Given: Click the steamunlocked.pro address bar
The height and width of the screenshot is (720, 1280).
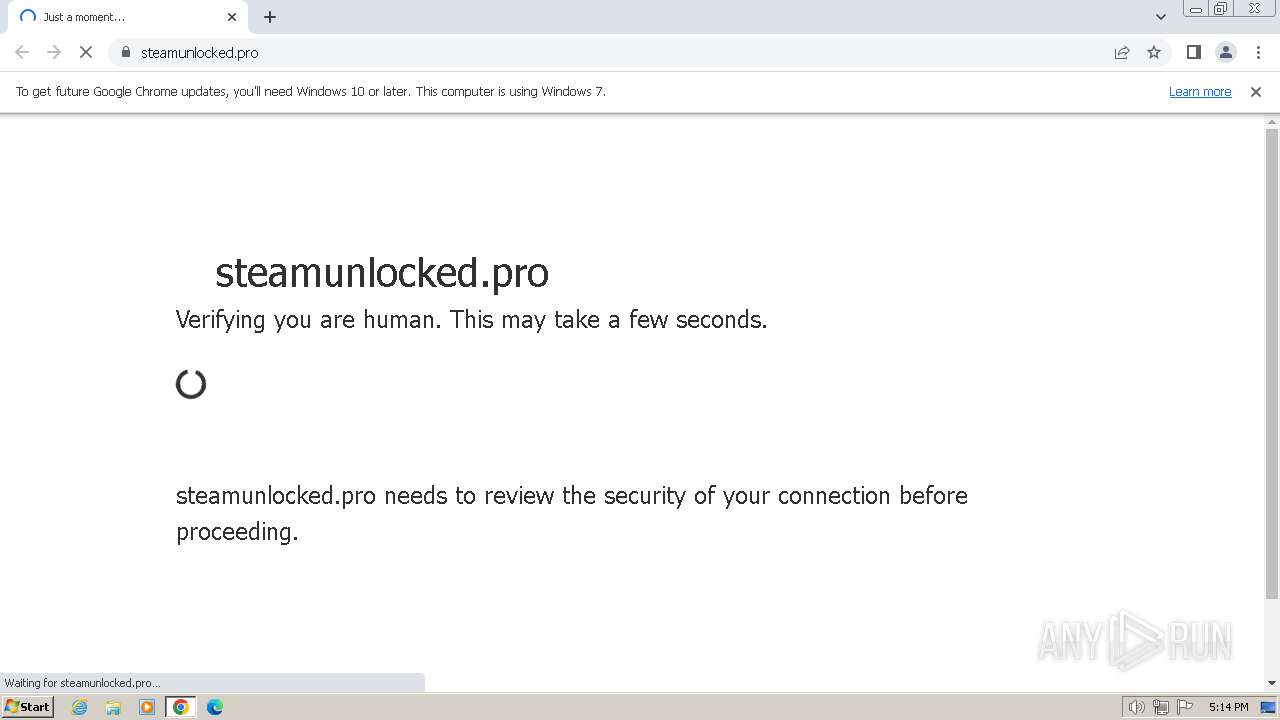Looking at the screenshot, I should pyautogui.click(x=600, y=52).
